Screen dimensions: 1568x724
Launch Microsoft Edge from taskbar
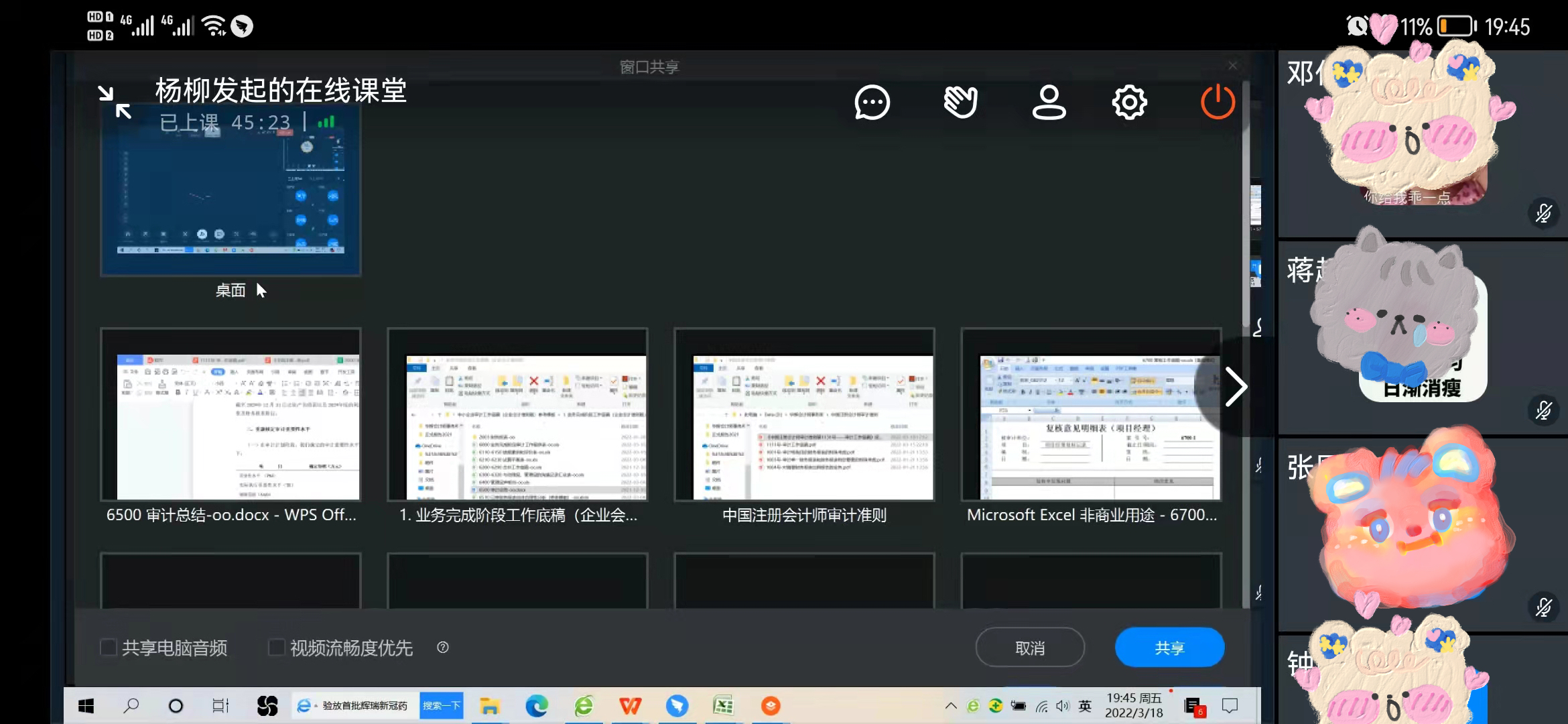(537, 706)
